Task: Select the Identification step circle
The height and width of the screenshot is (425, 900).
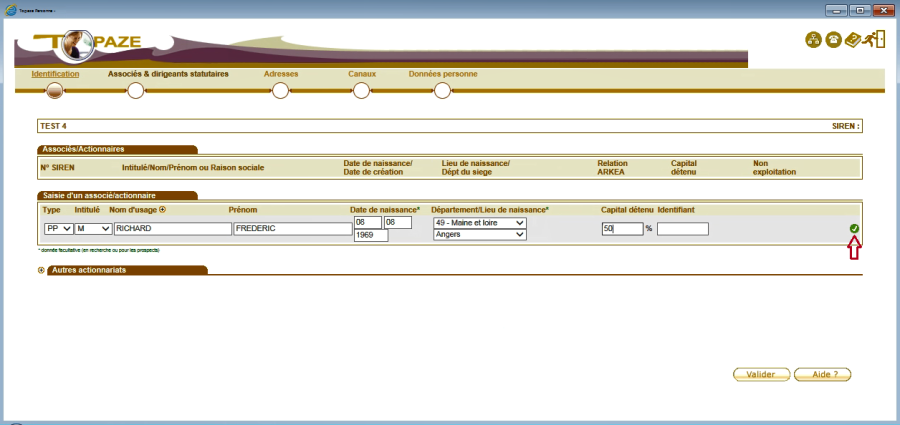Action: pyautogui.click(x=54, y=91)
